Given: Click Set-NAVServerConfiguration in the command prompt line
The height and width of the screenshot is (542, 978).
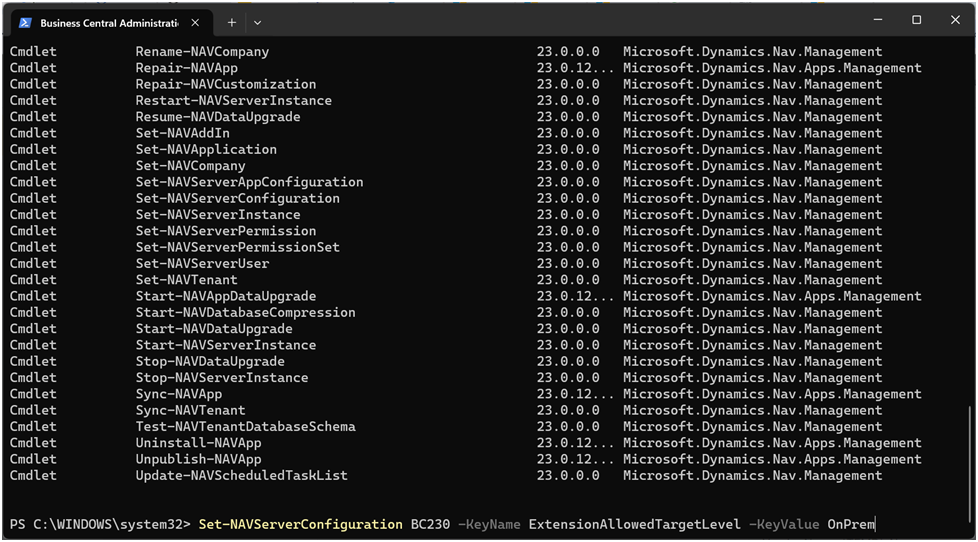Looking at the screenshot, I should tap(300, 525).
